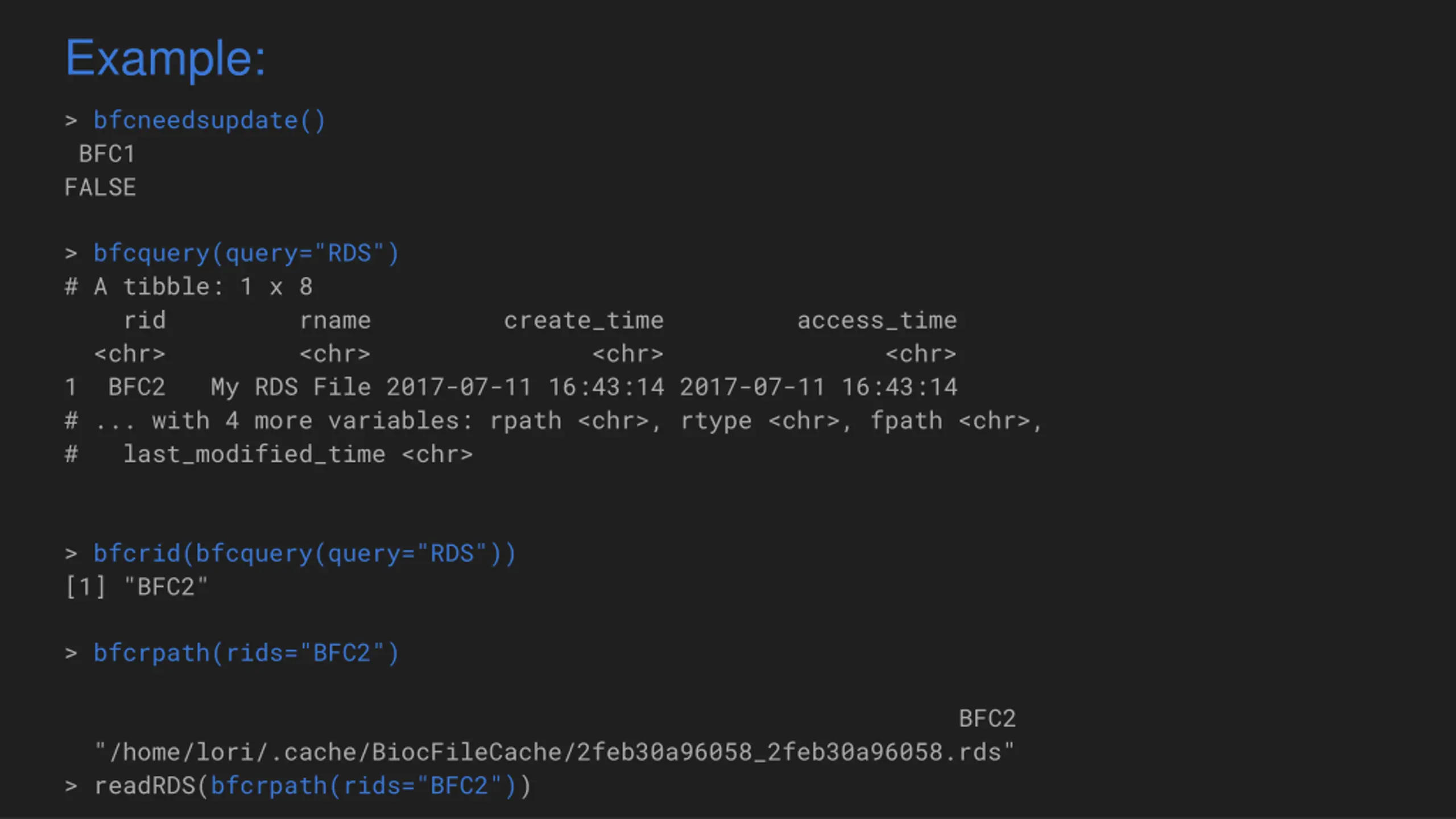Click the "with 4 more variables" comment line
The width and height of the screenshot is (1456, 819).
coord(553,421)
